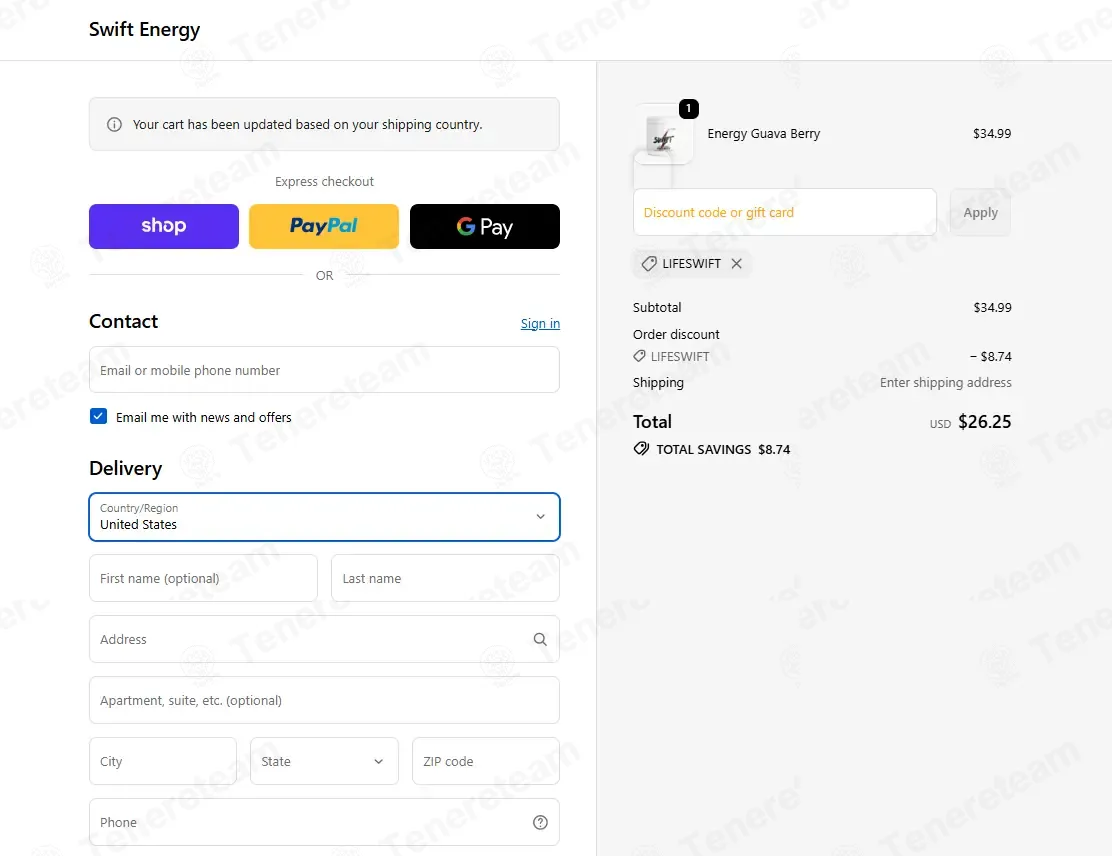Uncheck Email me with news and offers
The image size is (1112, 856).
(x=98, y=417)
